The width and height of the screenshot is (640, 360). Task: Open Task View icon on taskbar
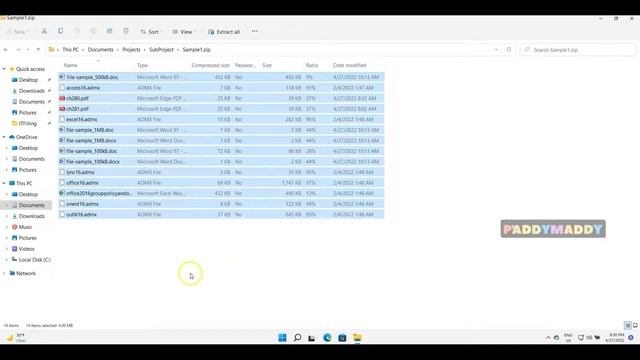coord(312,338)
